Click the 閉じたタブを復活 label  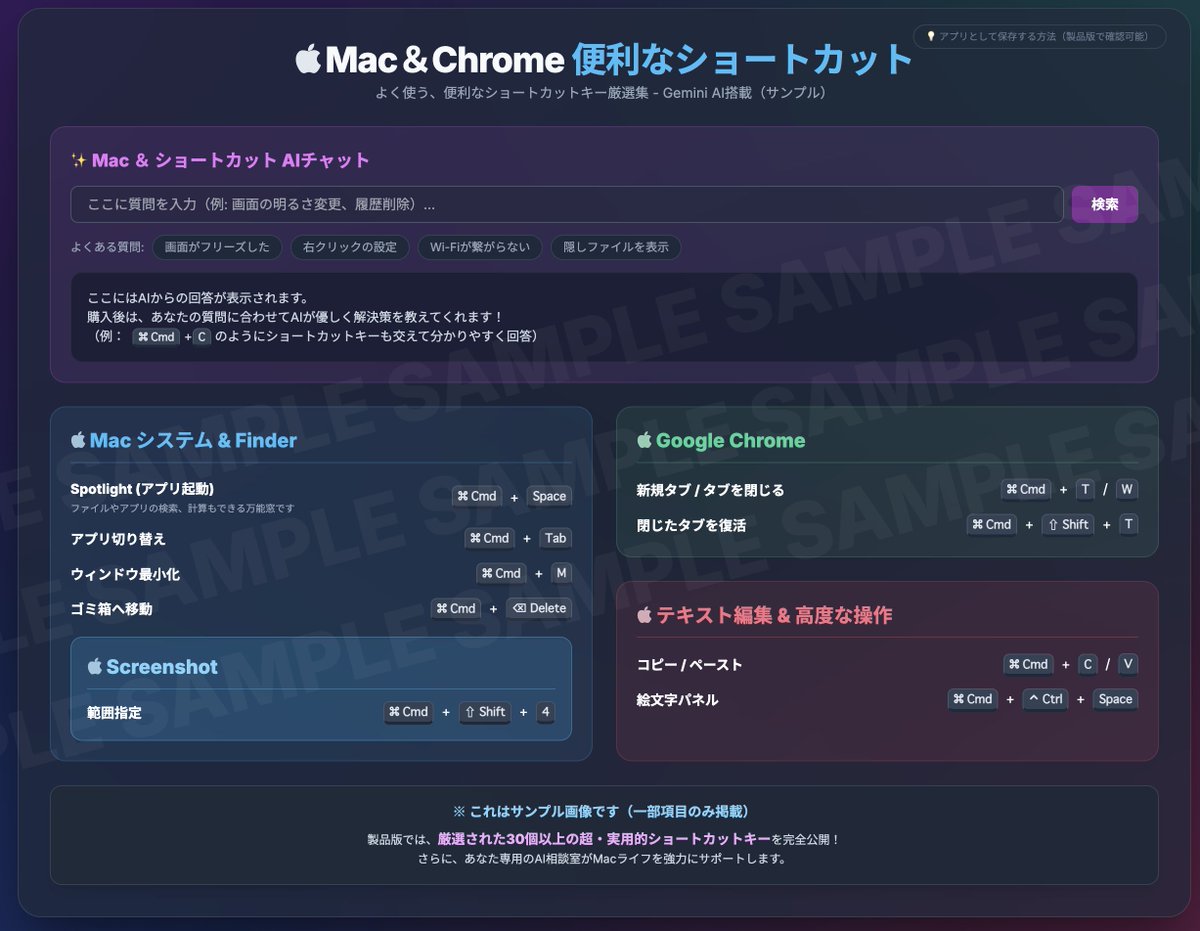[x=691, y=525]
